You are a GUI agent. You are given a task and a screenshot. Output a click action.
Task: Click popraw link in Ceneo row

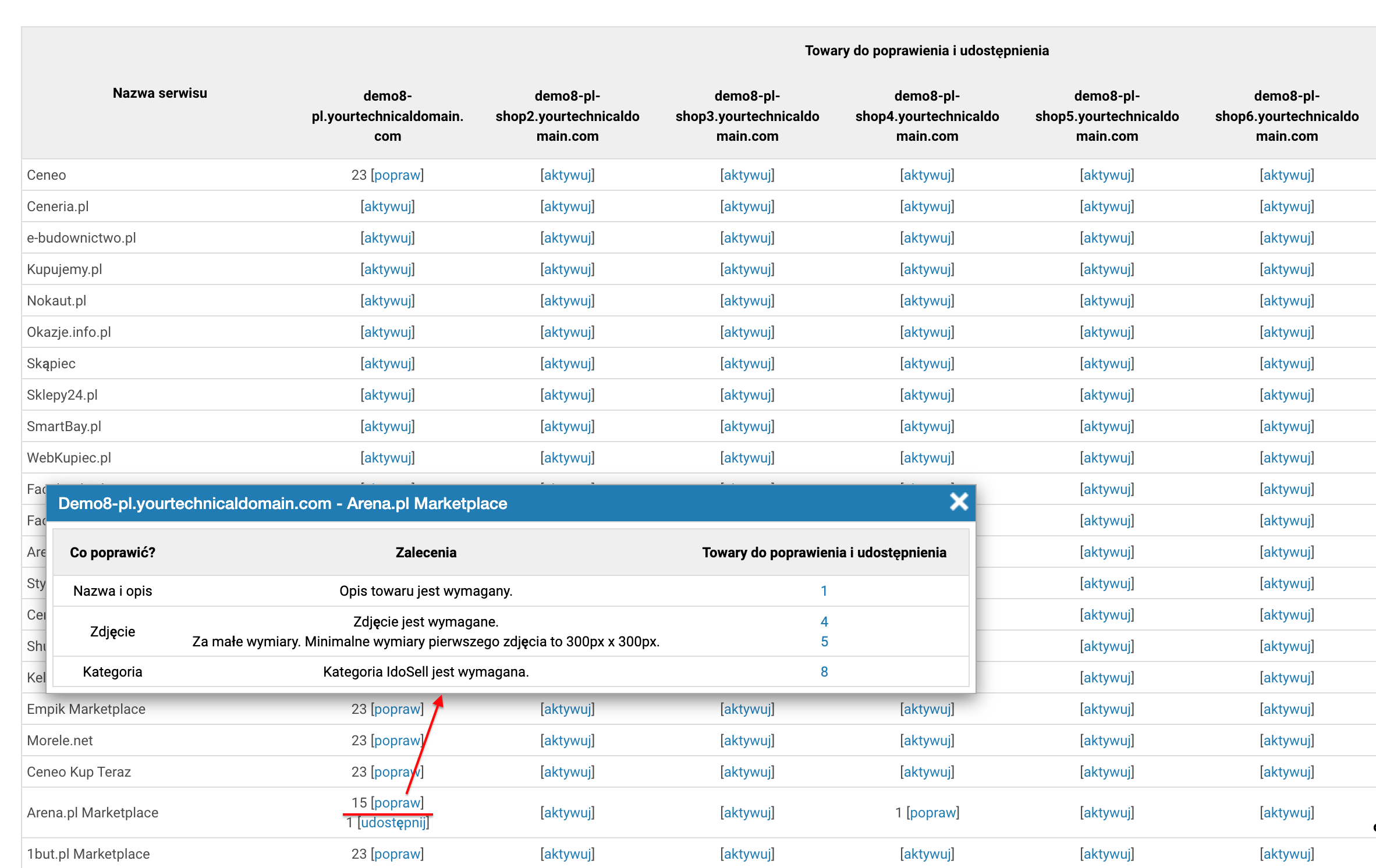(397, 175)
